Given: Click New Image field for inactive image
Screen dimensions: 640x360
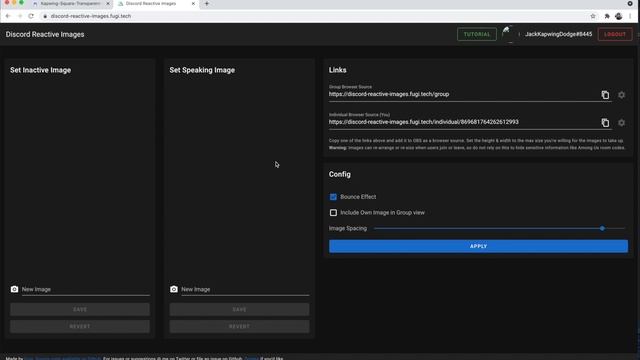Looking at the screenshot, I should tap(86, 289).
